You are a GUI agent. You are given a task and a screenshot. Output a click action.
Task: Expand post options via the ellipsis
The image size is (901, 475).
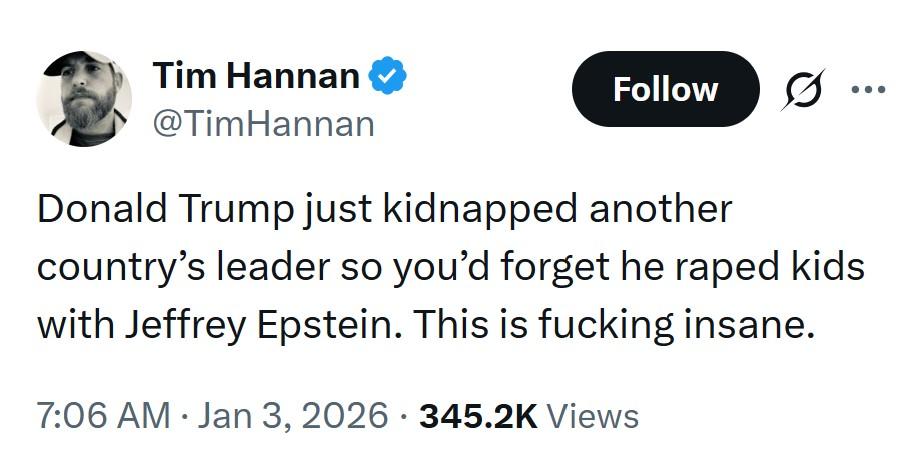(868, 89)
